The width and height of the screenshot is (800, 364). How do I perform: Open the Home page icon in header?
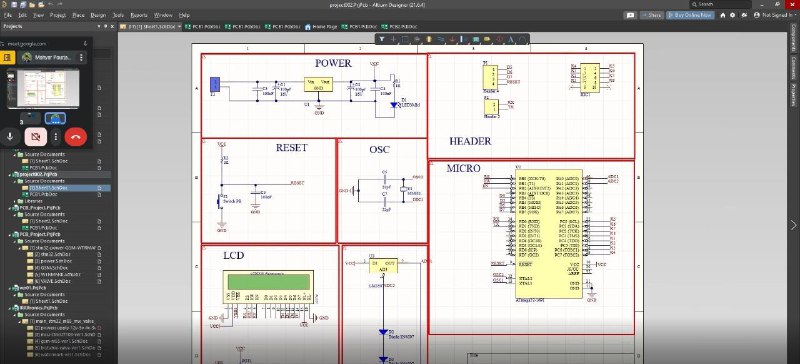tap(722, 15)
